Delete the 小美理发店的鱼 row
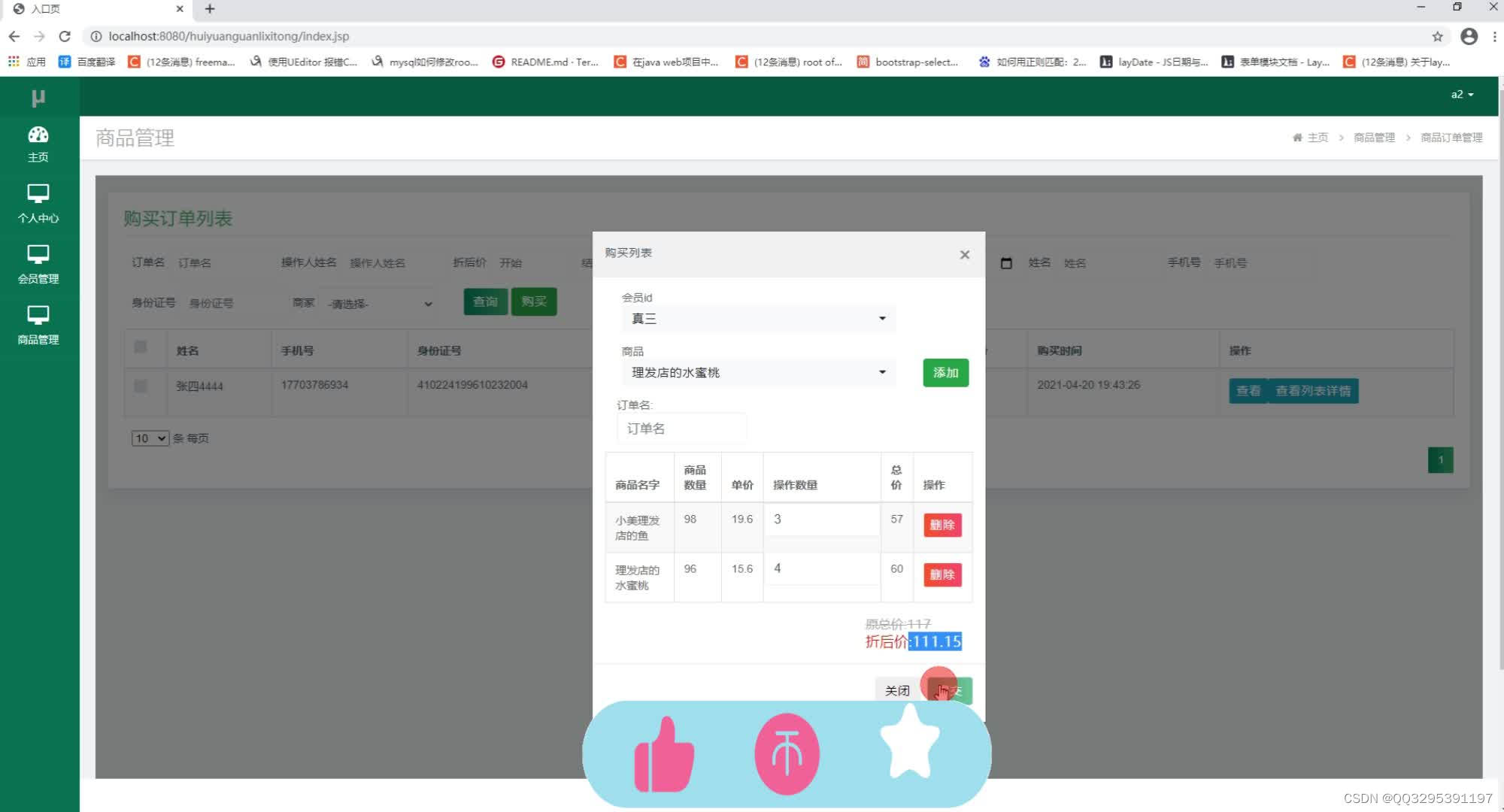Viewport: 1504px width, 812px height. 942,525
